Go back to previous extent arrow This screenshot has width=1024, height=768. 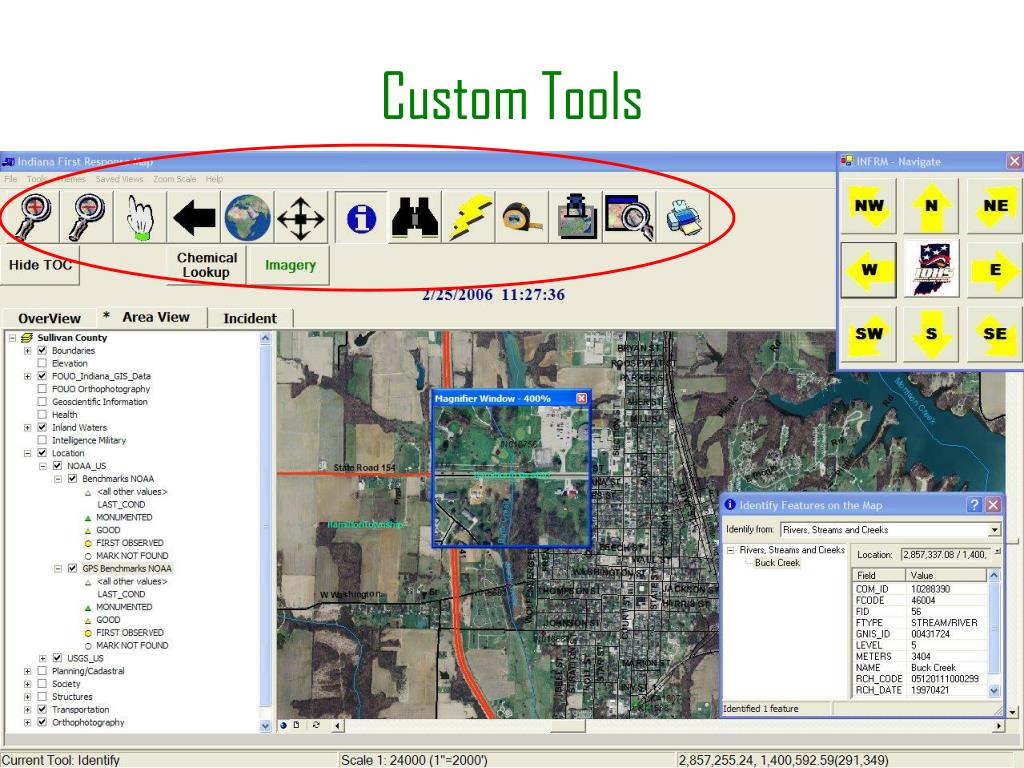194,216
